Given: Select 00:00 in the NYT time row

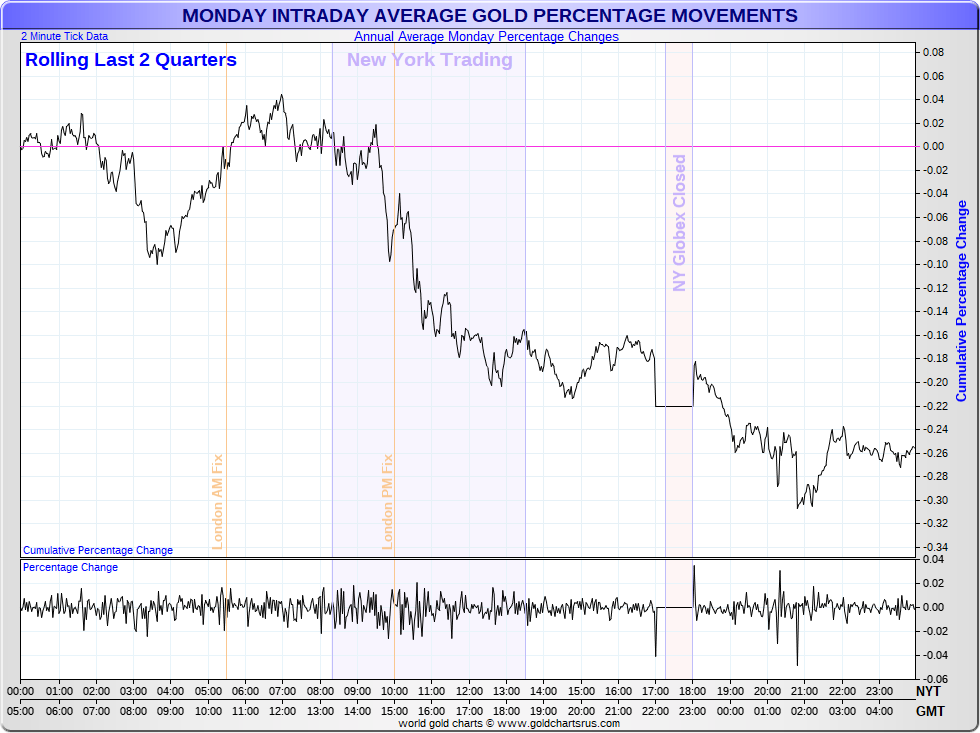Looking at the screenshot, I should pyautogui.click(x=21, y=691).
